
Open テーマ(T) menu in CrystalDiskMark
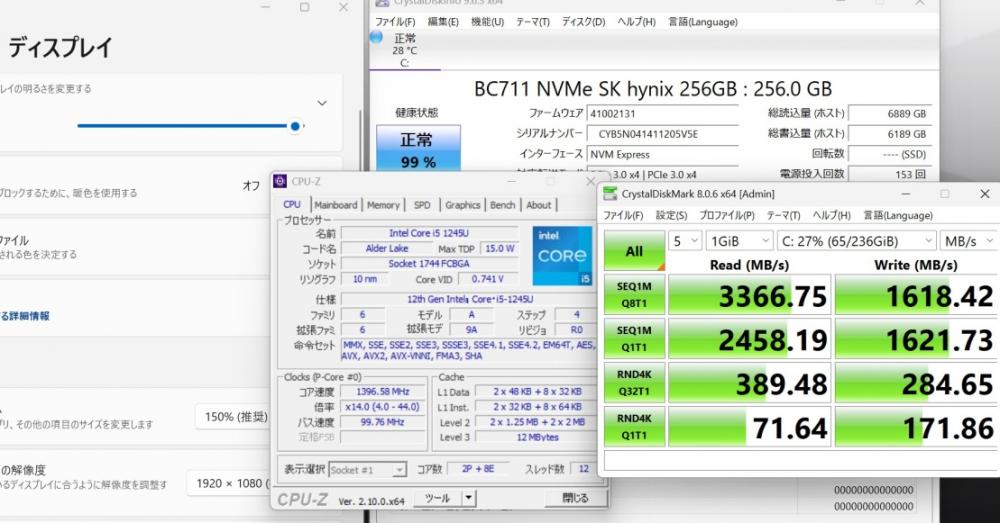[x=783, y=216]
